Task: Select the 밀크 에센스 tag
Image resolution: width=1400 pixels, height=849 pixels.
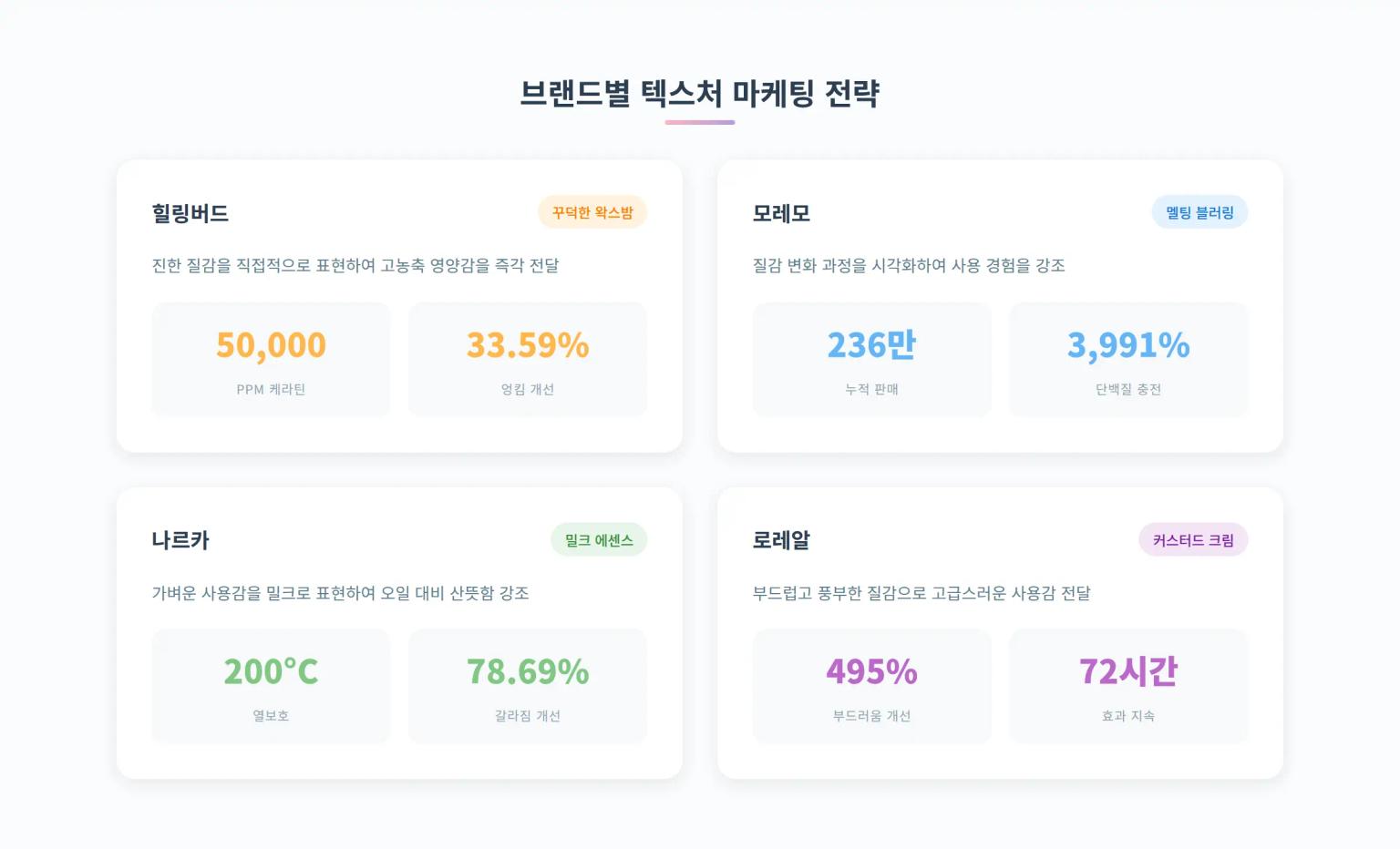Action: click(x=599, y=540)
